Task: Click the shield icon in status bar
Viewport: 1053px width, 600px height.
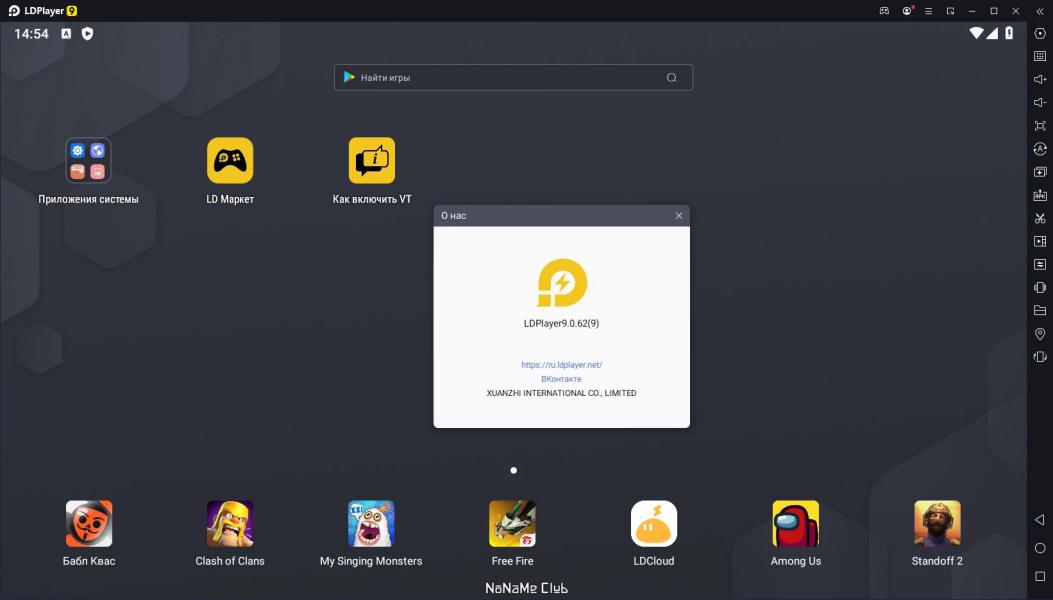Action: pyautogui.click(x=87, y=34)
